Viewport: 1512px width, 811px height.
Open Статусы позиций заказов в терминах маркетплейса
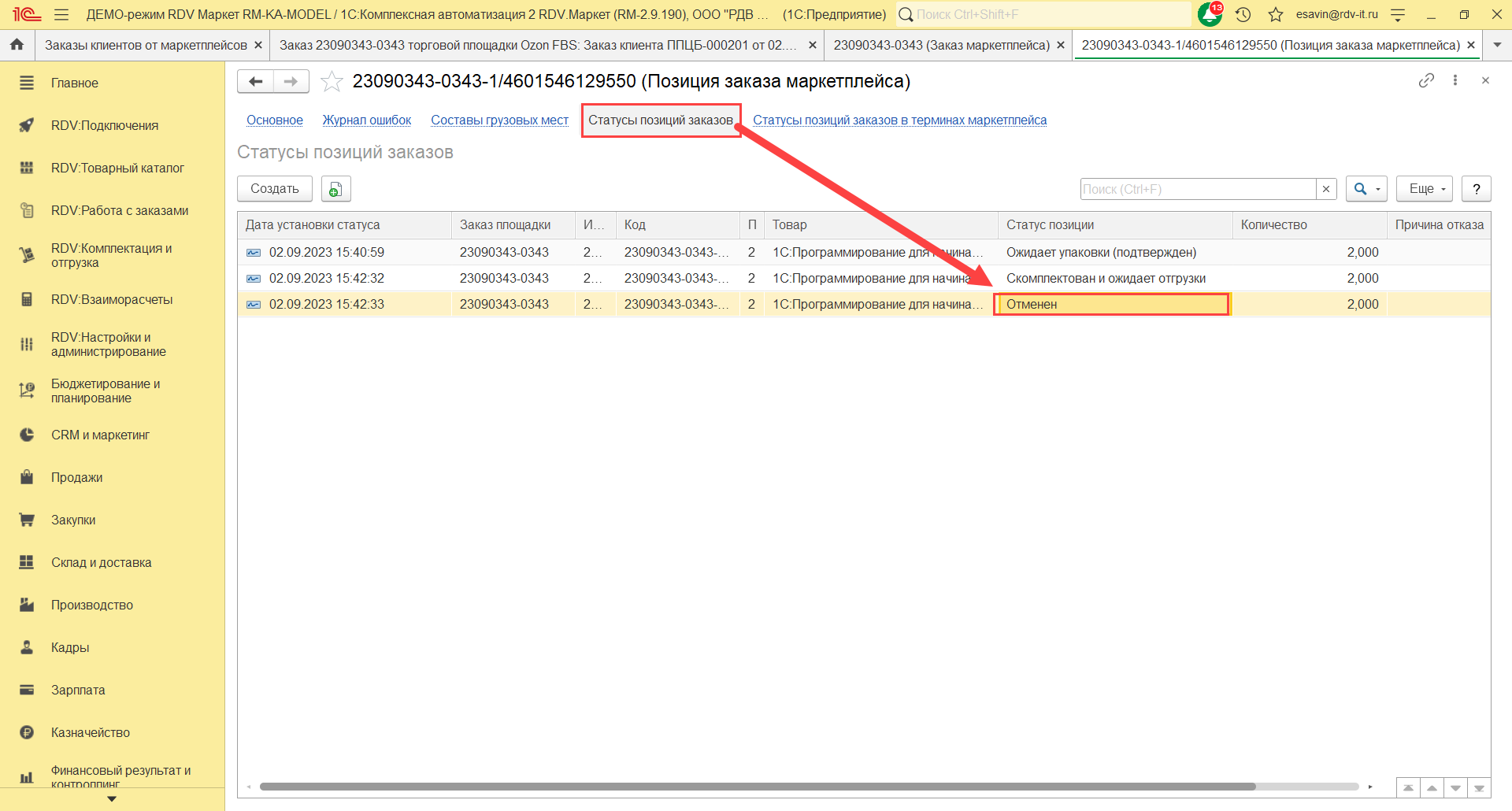tap(900, 120)
